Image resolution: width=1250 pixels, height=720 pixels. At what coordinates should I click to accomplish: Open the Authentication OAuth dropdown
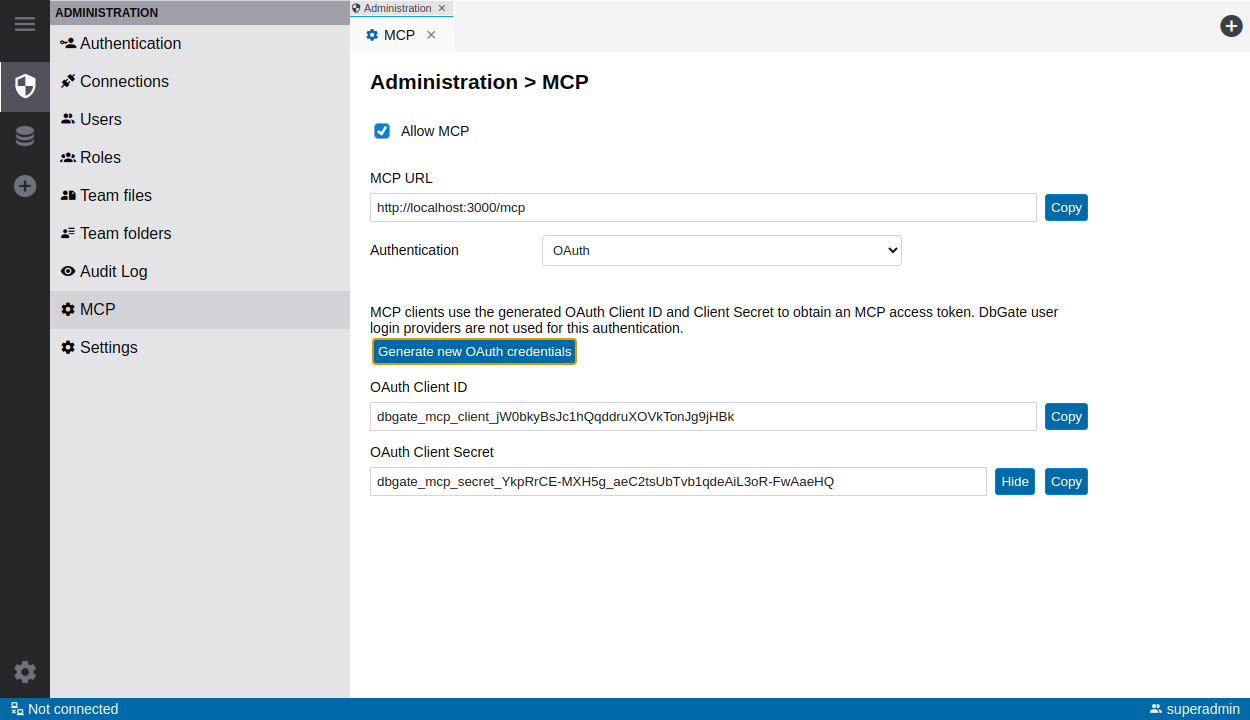tap(722, 250)
